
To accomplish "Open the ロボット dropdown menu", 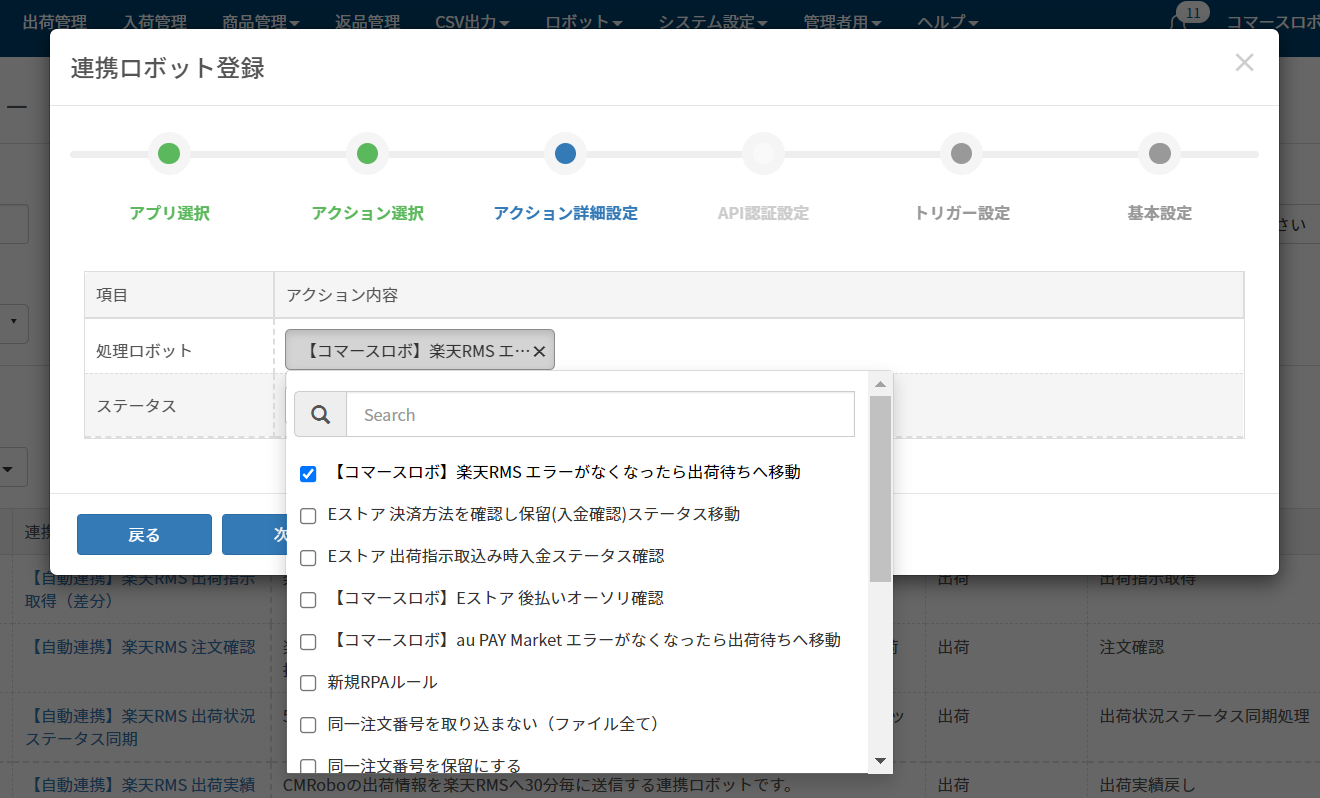I will click(x=584, y=22).
